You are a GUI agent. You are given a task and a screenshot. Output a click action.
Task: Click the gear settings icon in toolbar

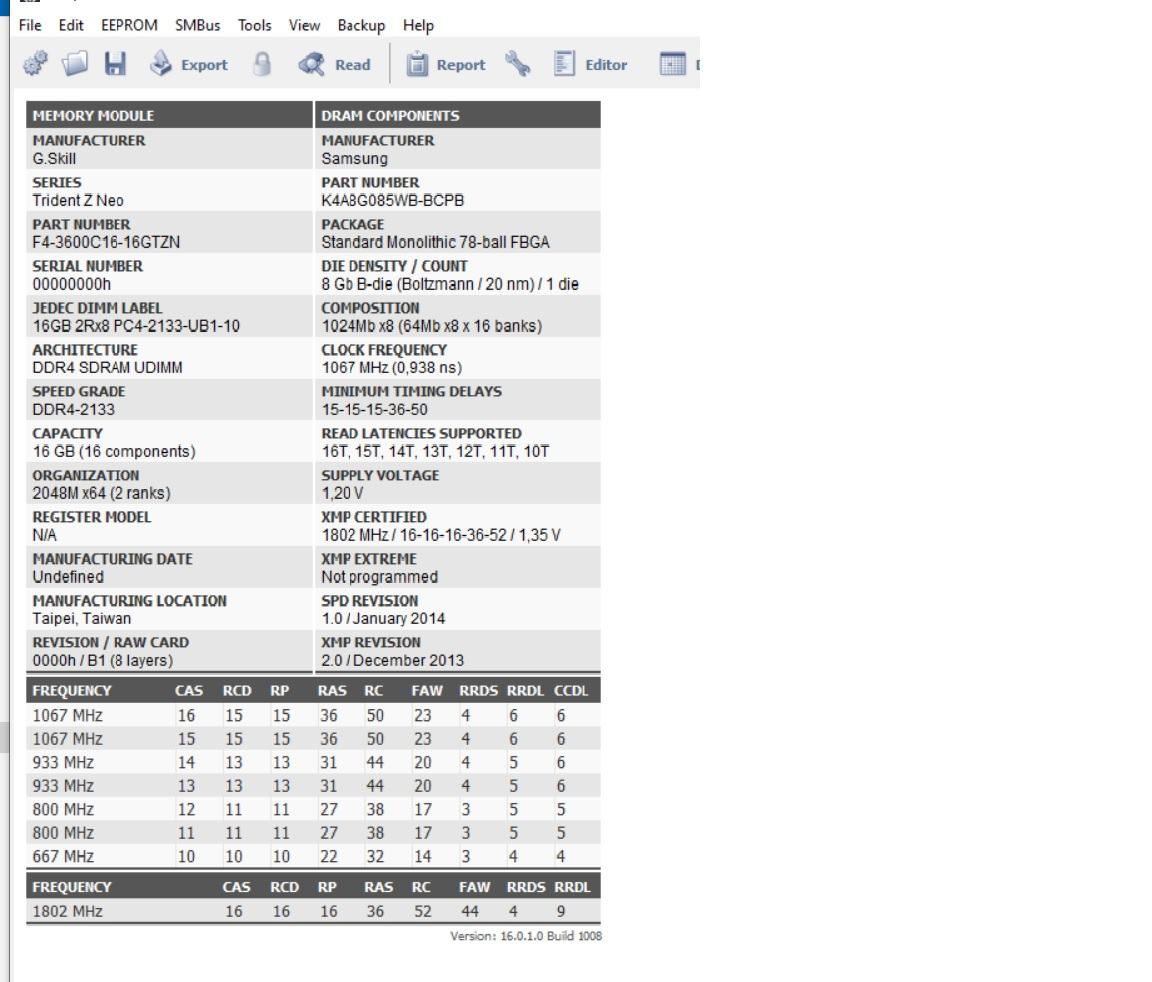[x=35, y=64]
